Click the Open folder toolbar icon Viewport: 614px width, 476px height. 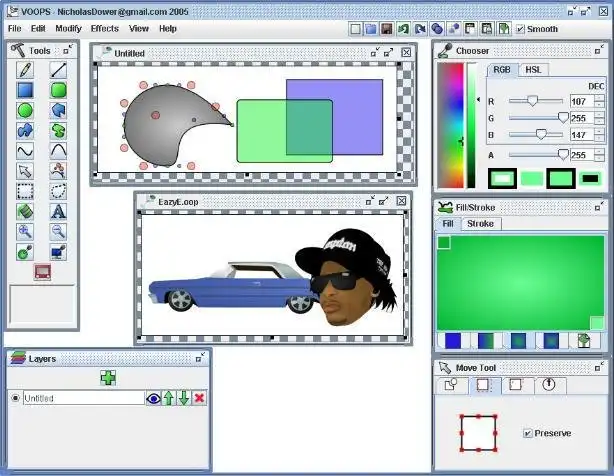[x=371, y=29]
